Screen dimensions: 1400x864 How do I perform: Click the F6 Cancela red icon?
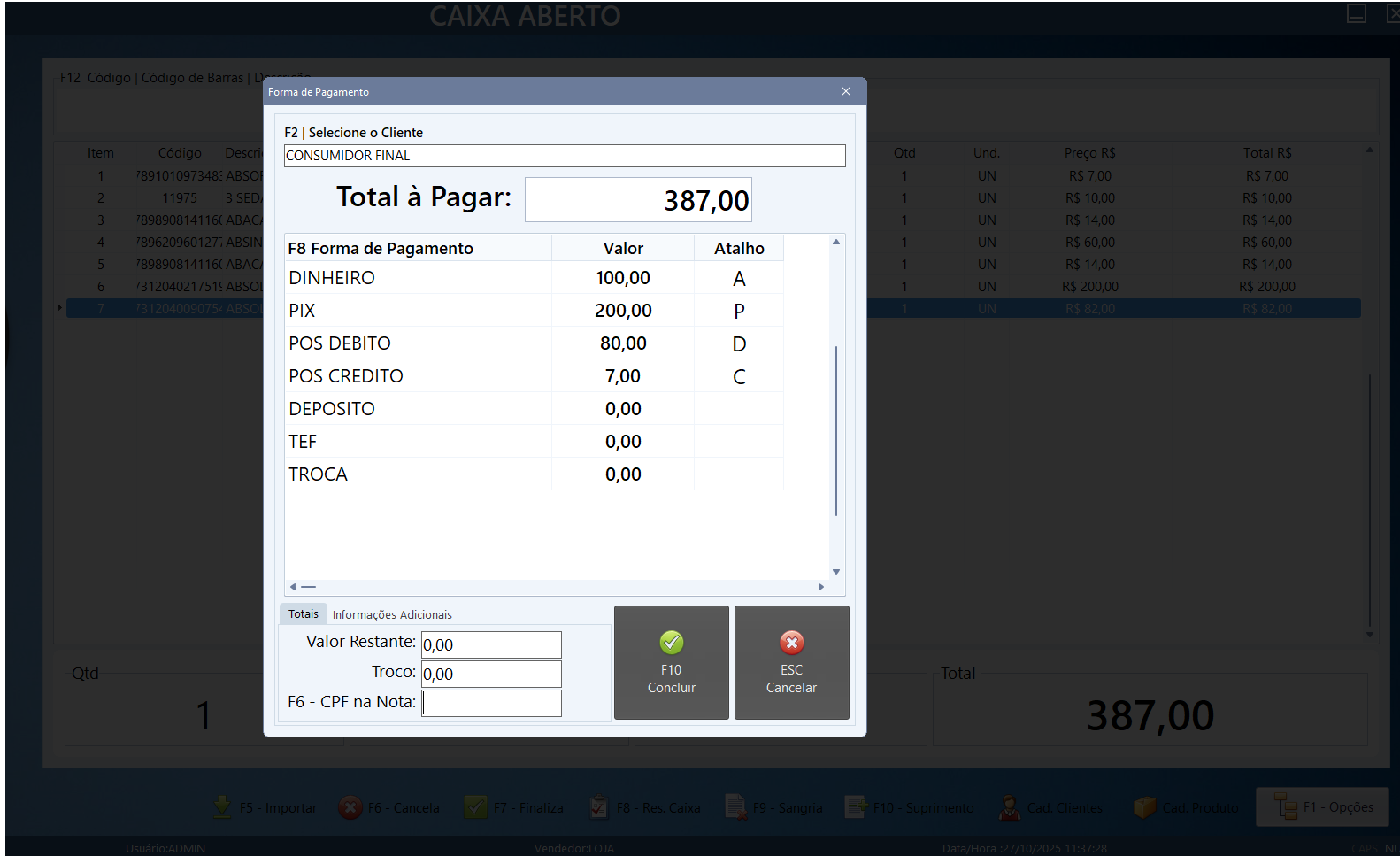(351, 807)
